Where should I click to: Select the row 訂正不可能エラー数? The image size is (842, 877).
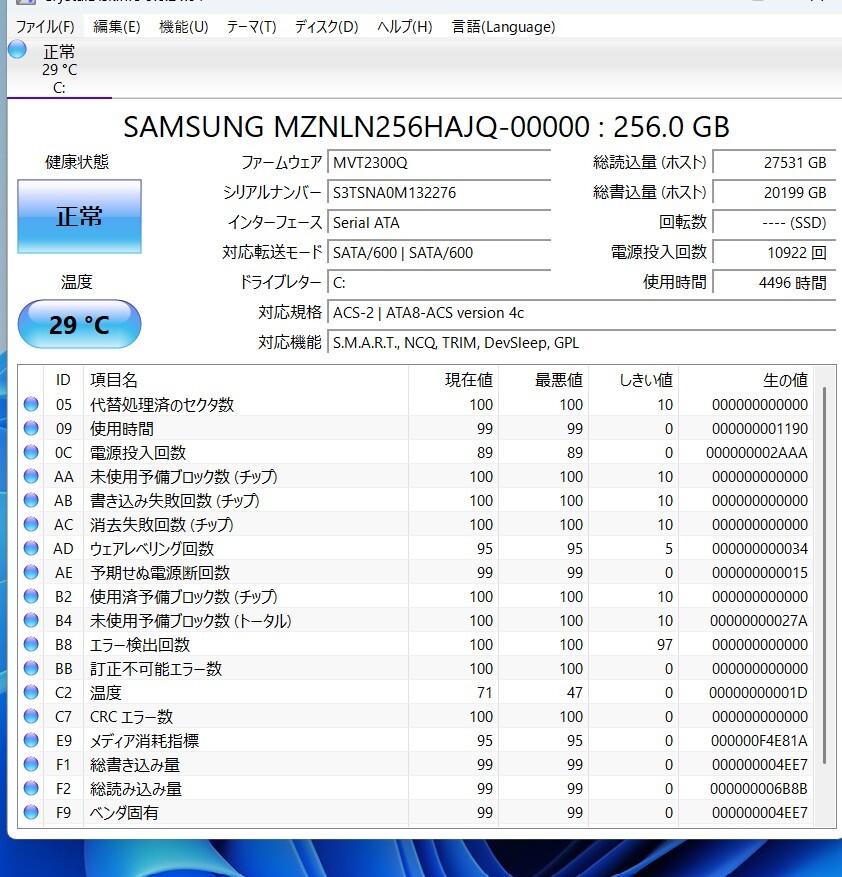(416, 668)
